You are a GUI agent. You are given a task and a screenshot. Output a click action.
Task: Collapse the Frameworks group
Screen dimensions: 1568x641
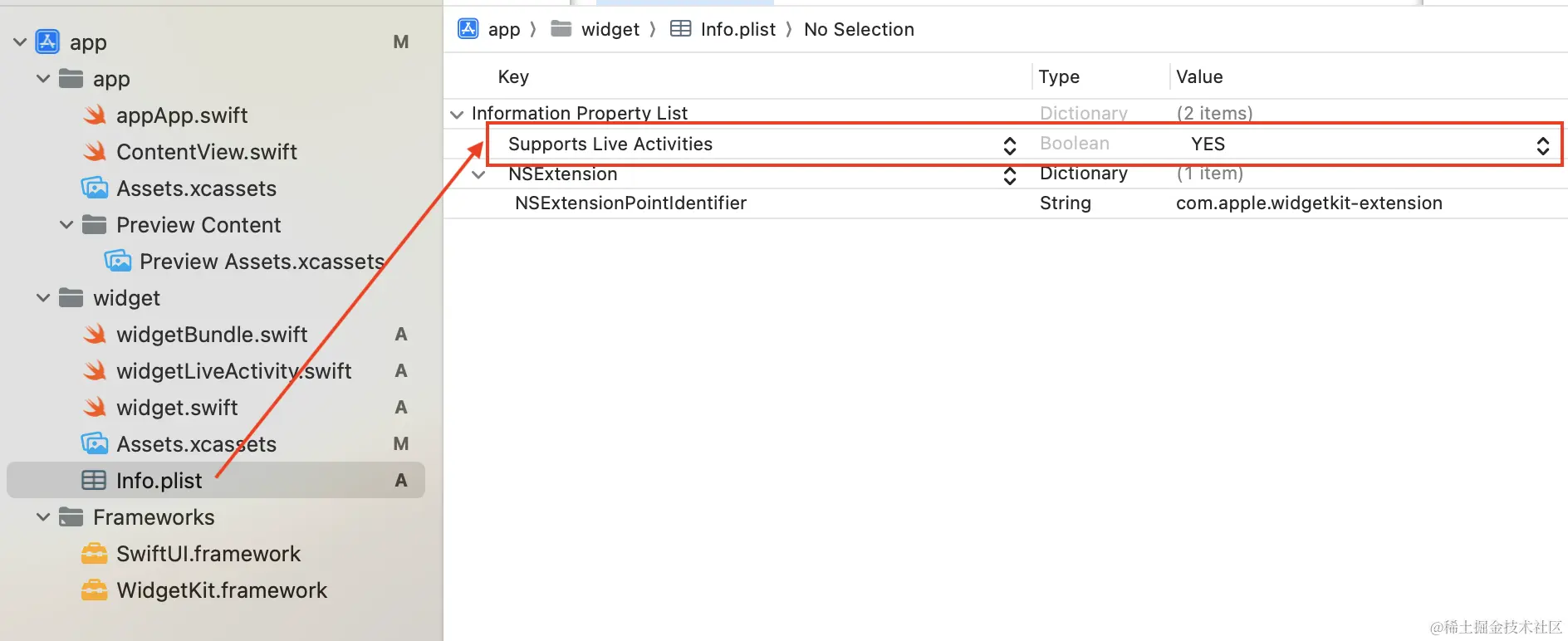(x=43, y=517)
